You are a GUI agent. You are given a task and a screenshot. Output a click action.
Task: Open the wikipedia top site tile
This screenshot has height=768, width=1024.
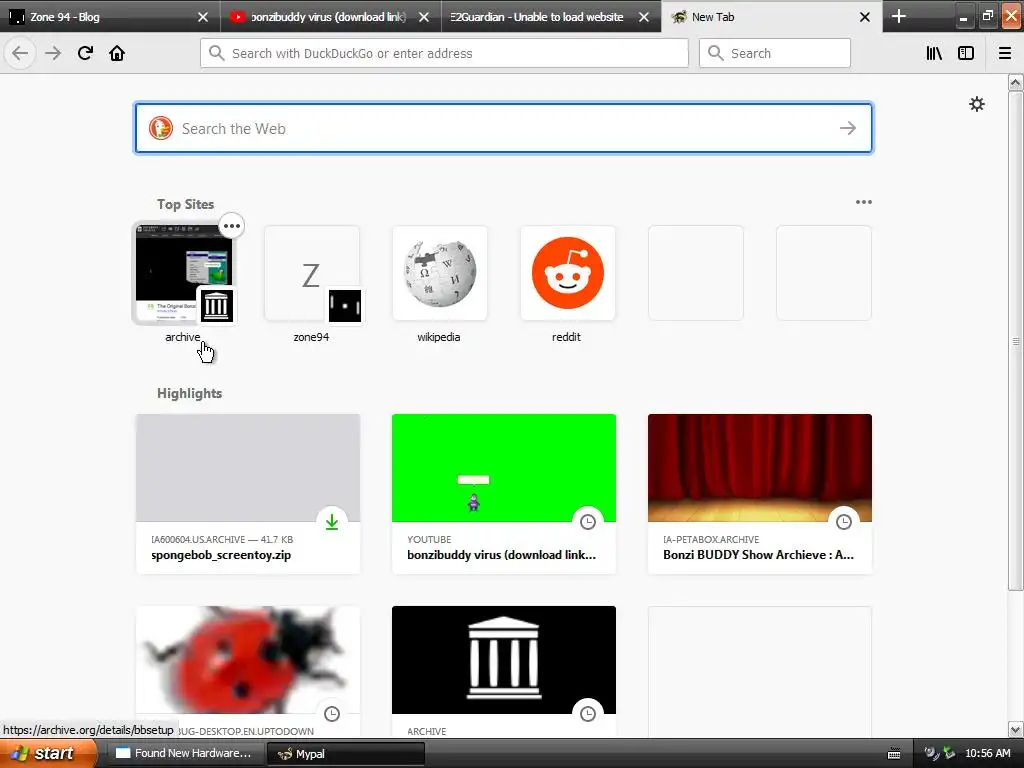[x=440, y=274]
